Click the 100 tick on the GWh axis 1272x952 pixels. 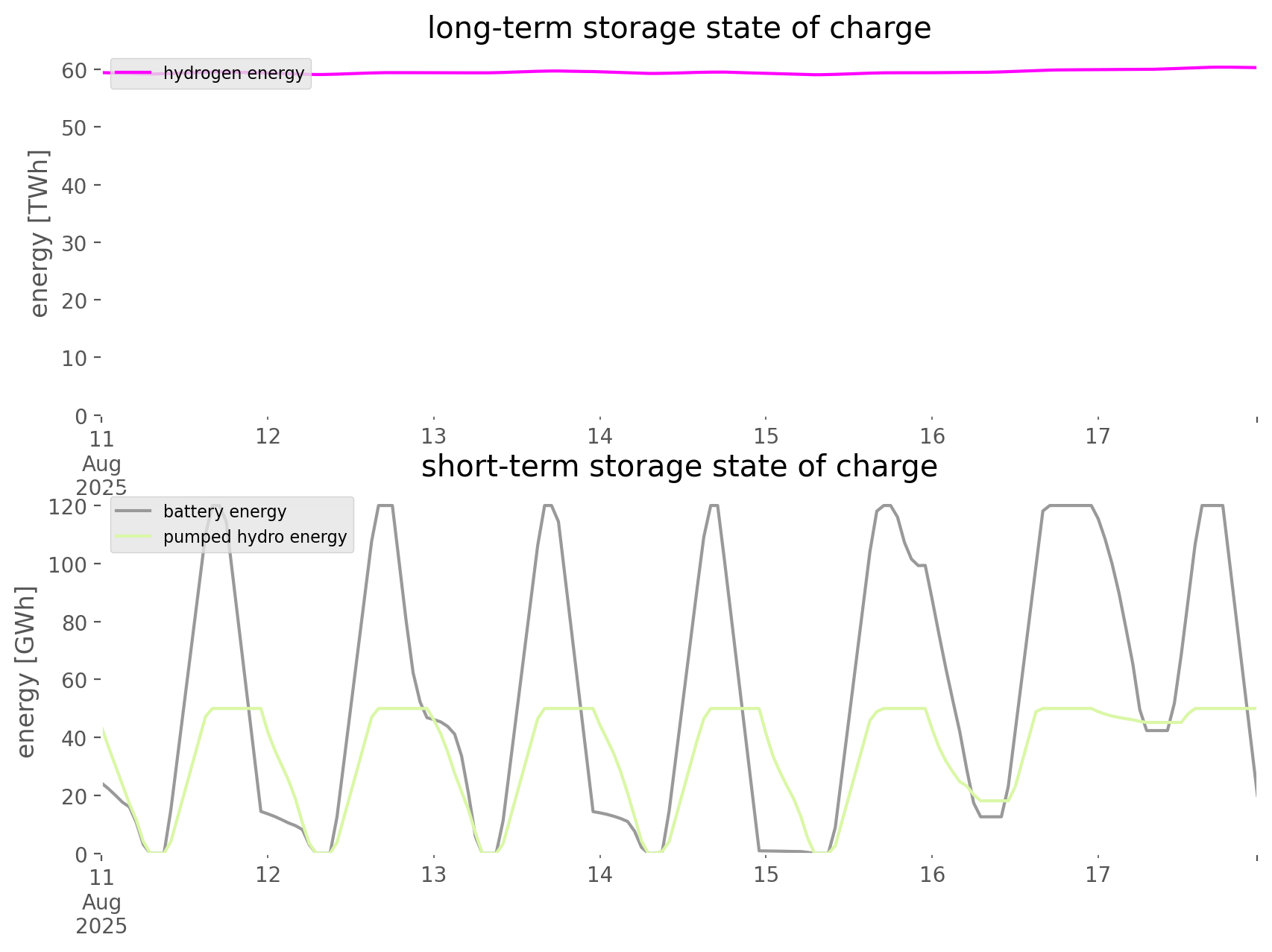coord(68,564)
